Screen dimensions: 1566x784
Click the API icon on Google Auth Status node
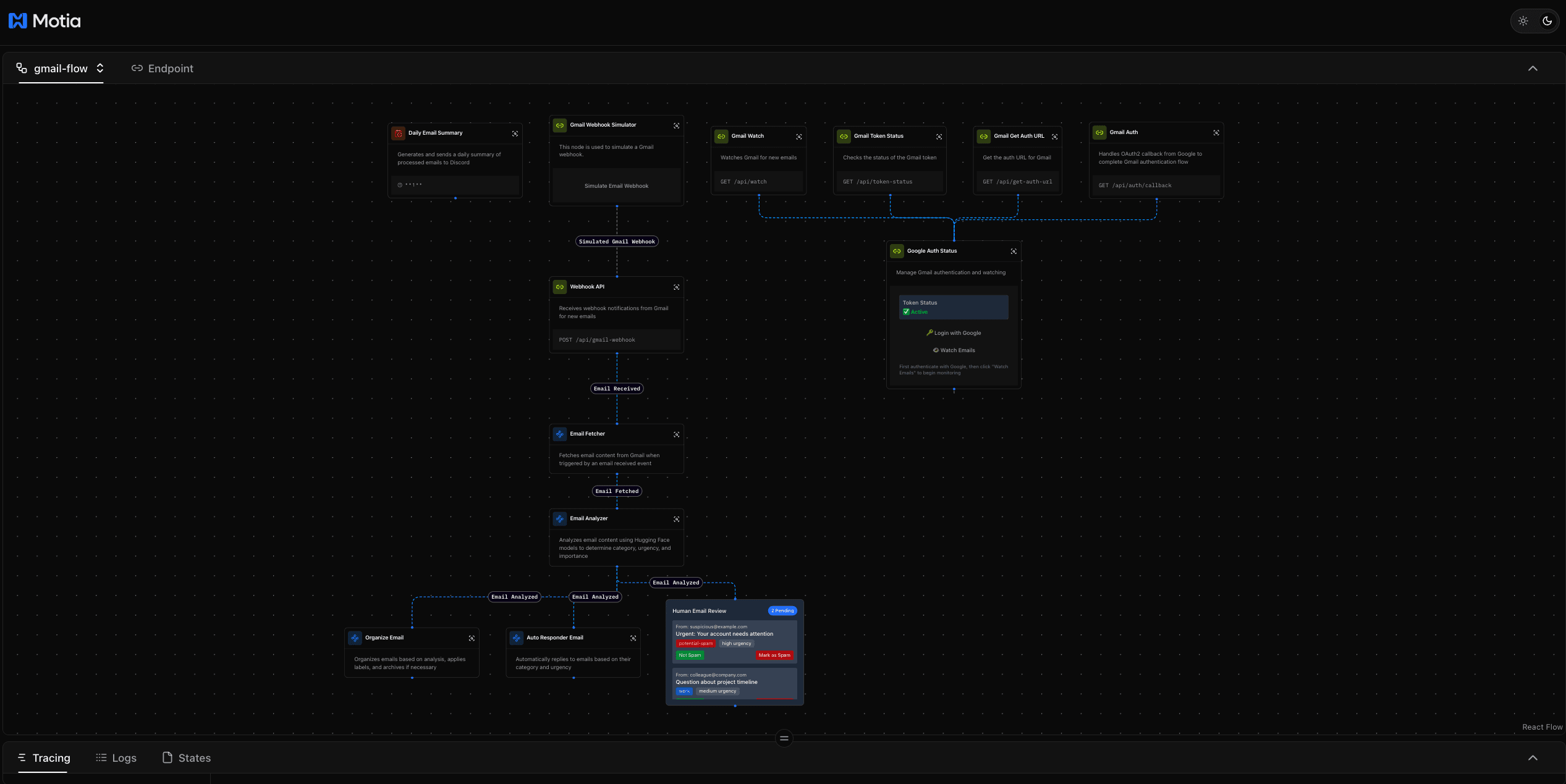(x=897, y=251)
